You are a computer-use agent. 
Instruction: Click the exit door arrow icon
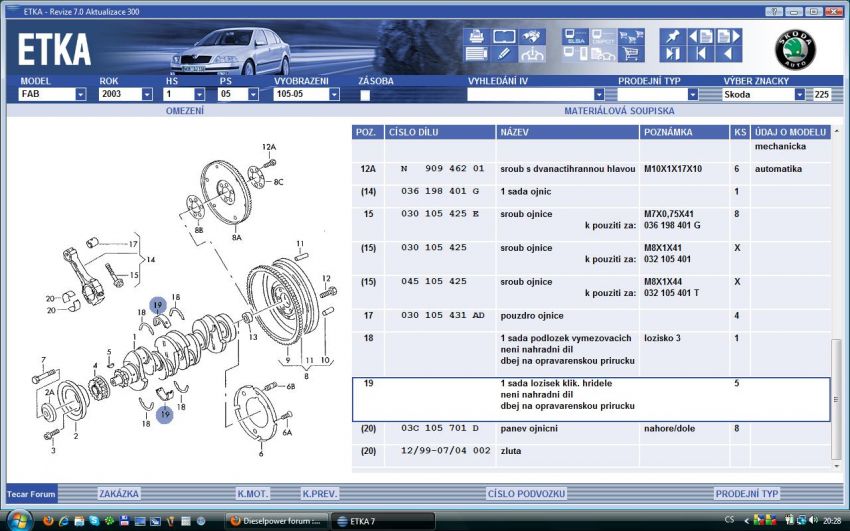coord(673,54)
